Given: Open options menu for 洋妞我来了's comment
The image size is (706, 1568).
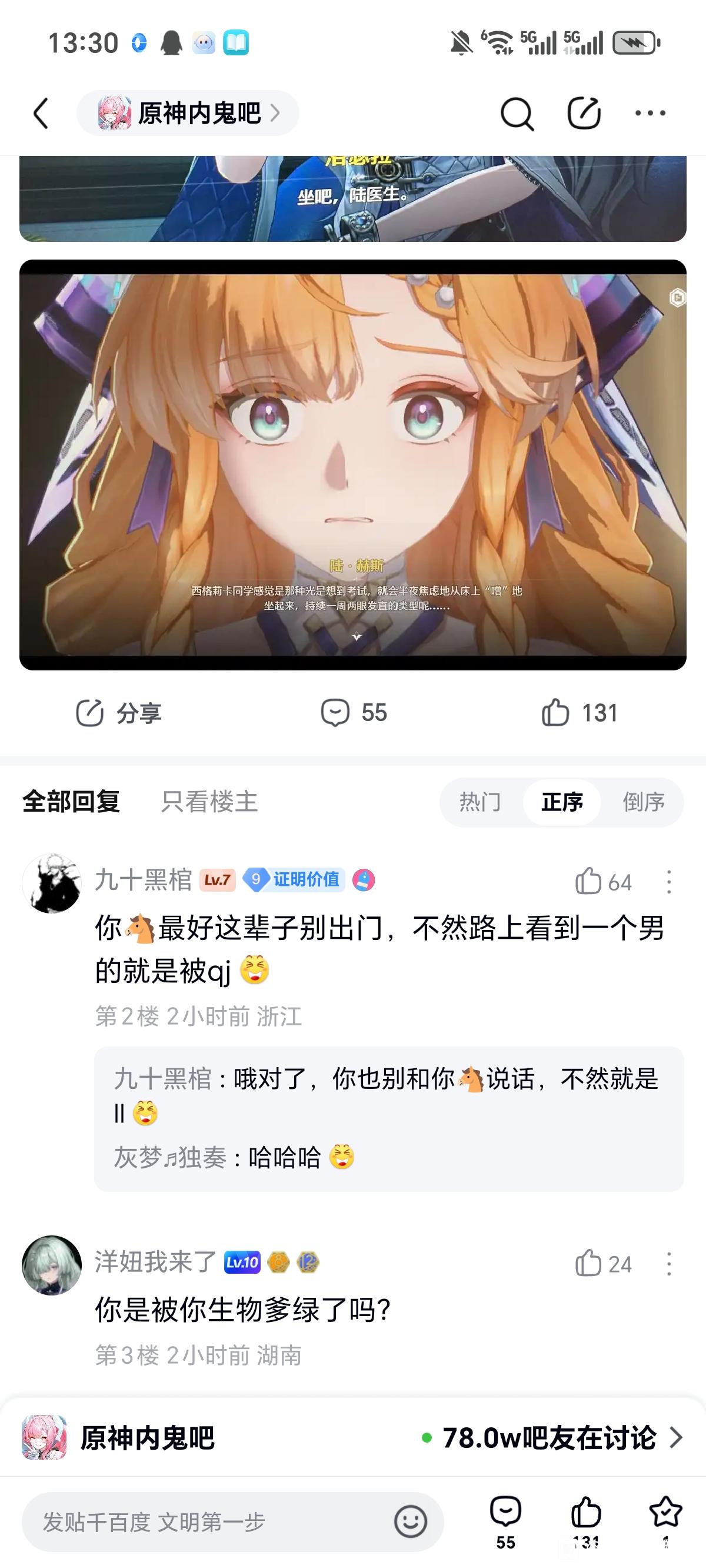Looking at the screenshot, I should tap(669, 1264).
